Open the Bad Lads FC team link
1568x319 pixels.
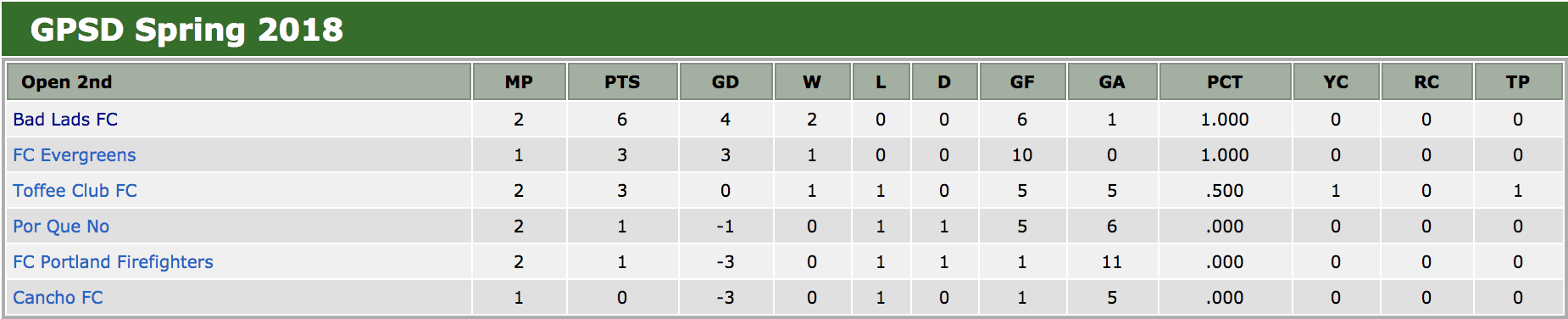pos(65,120)
